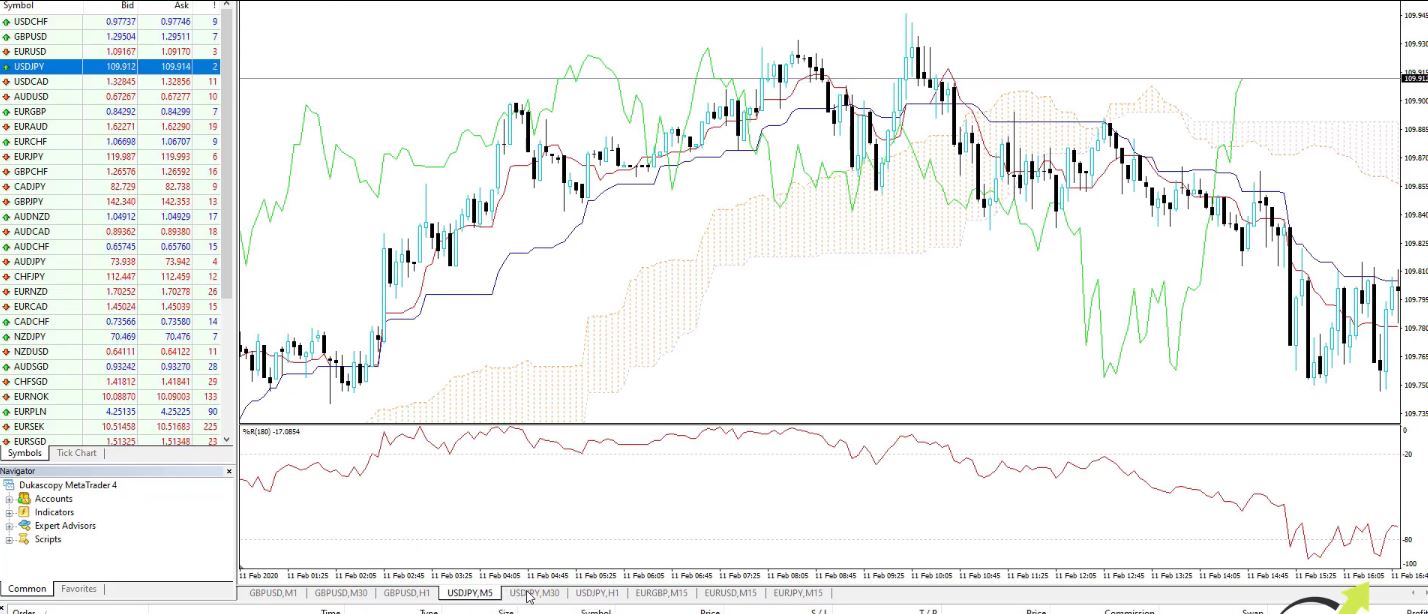1428x614 pixels.
Task: Click the price arrow icon beside GBPJPY
Action: pos(8,201)
